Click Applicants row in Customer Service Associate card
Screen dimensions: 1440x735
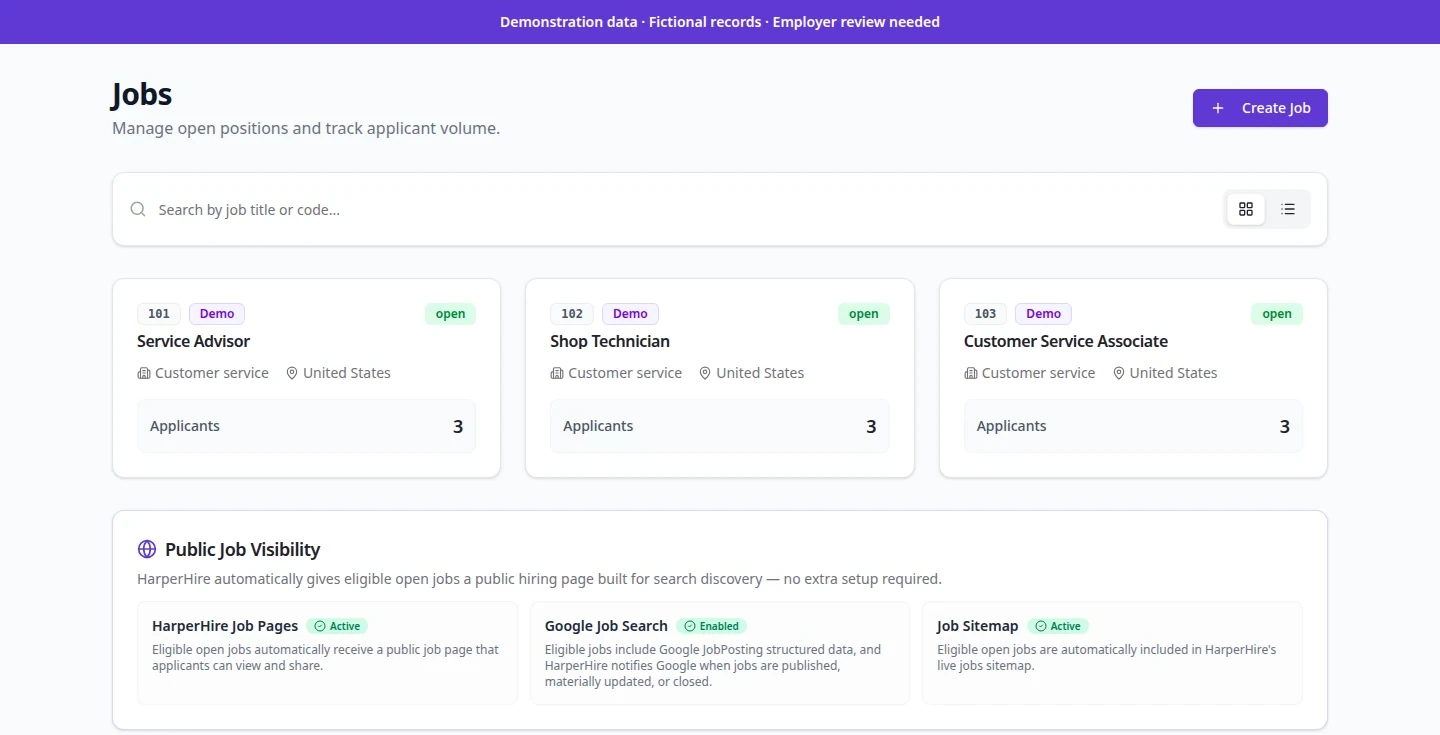[1133, 426]
